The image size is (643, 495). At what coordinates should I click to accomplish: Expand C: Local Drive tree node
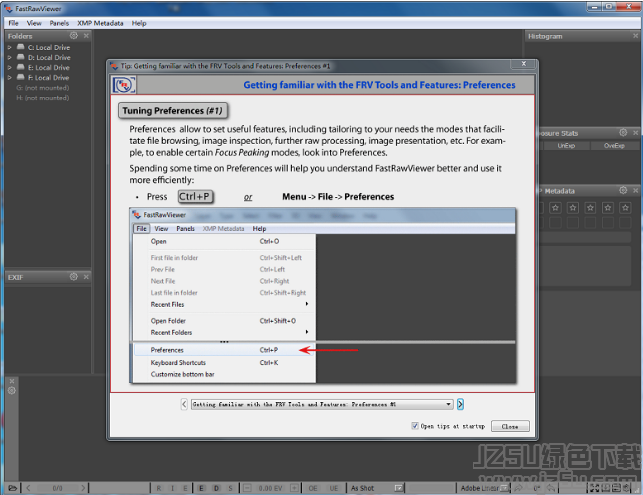pos(9,47)
